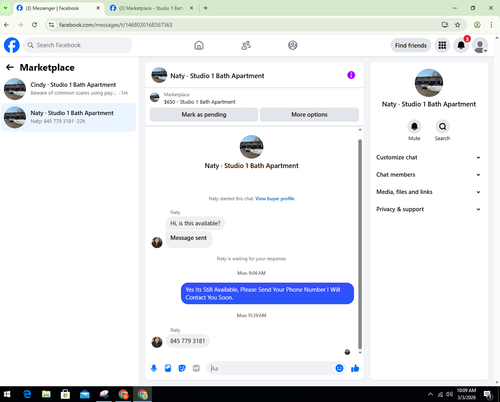Open the Groups icon in top navigation

[x=293, y=45]
